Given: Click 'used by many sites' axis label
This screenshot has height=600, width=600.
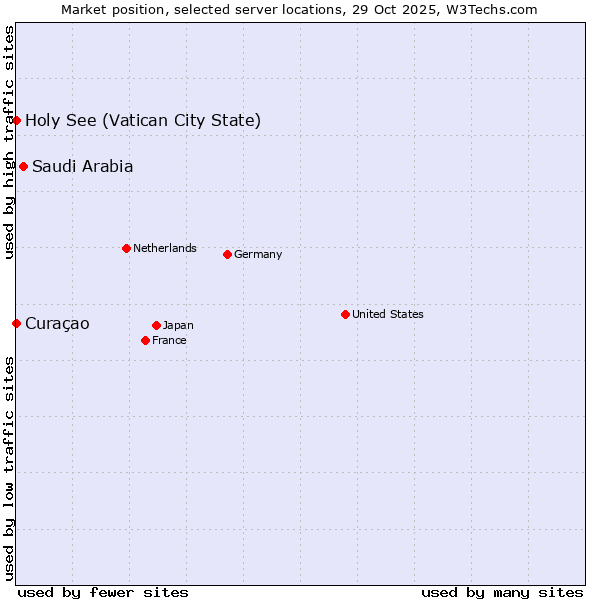Looking at the screenshot, I should point(502,592).
